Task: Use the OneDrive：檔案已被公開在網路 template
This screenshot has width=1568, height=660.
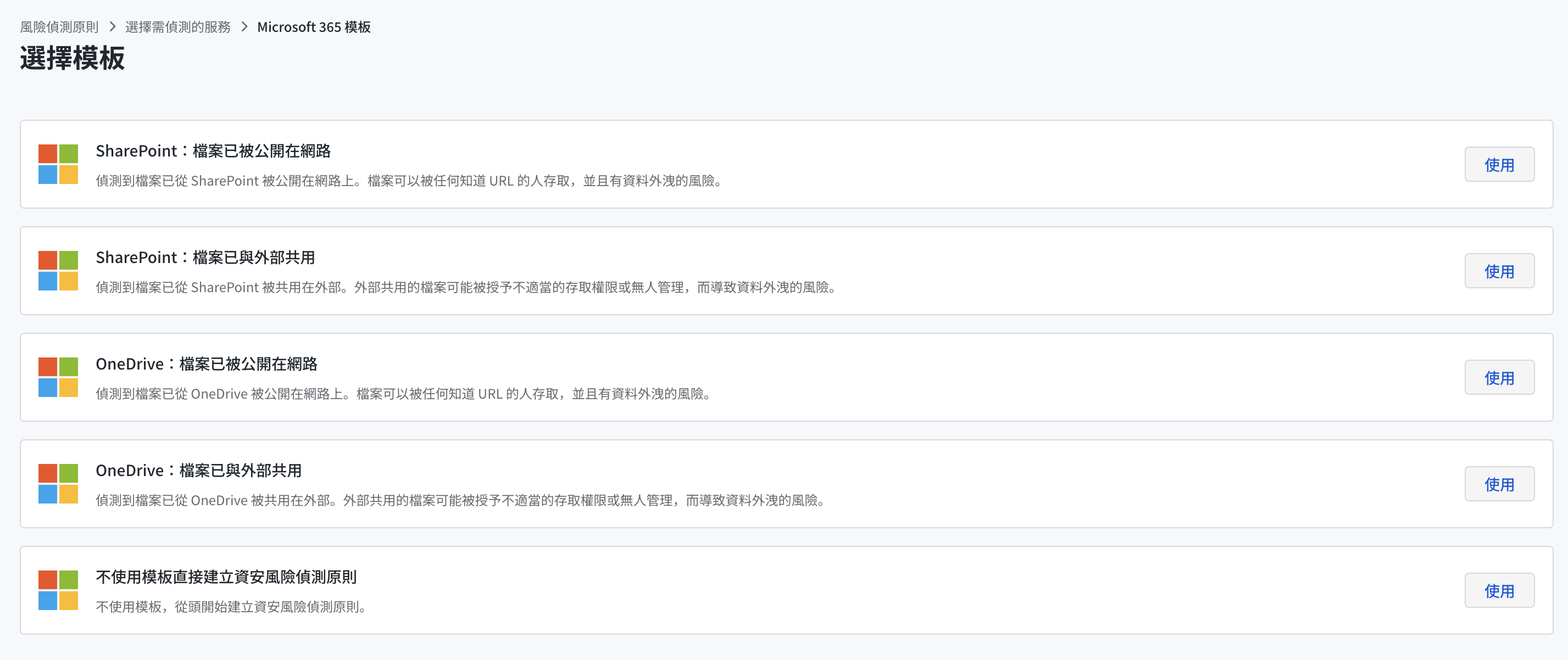Action: click(1499, 377)
